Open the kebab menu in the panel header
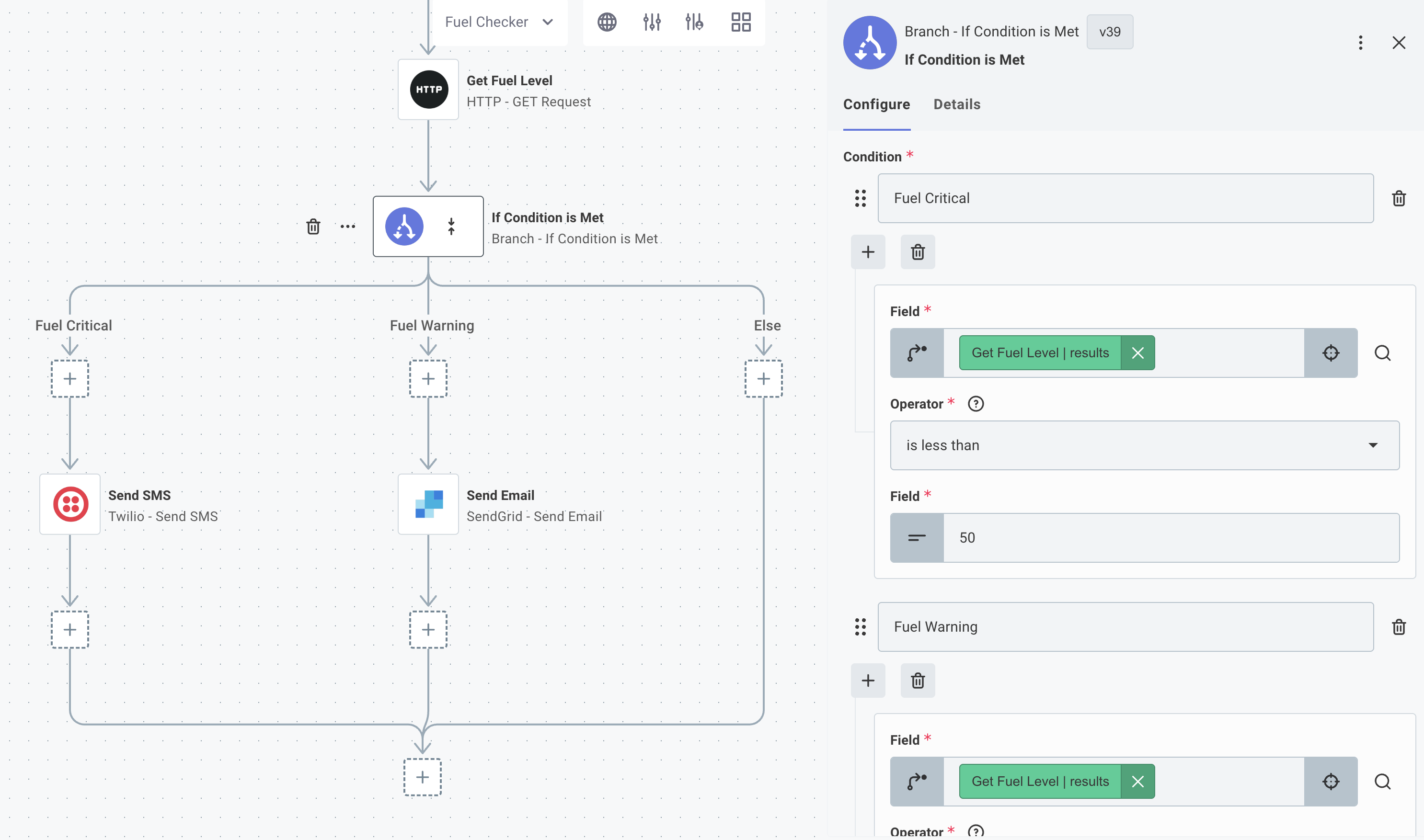 [x=1360, y=43]
